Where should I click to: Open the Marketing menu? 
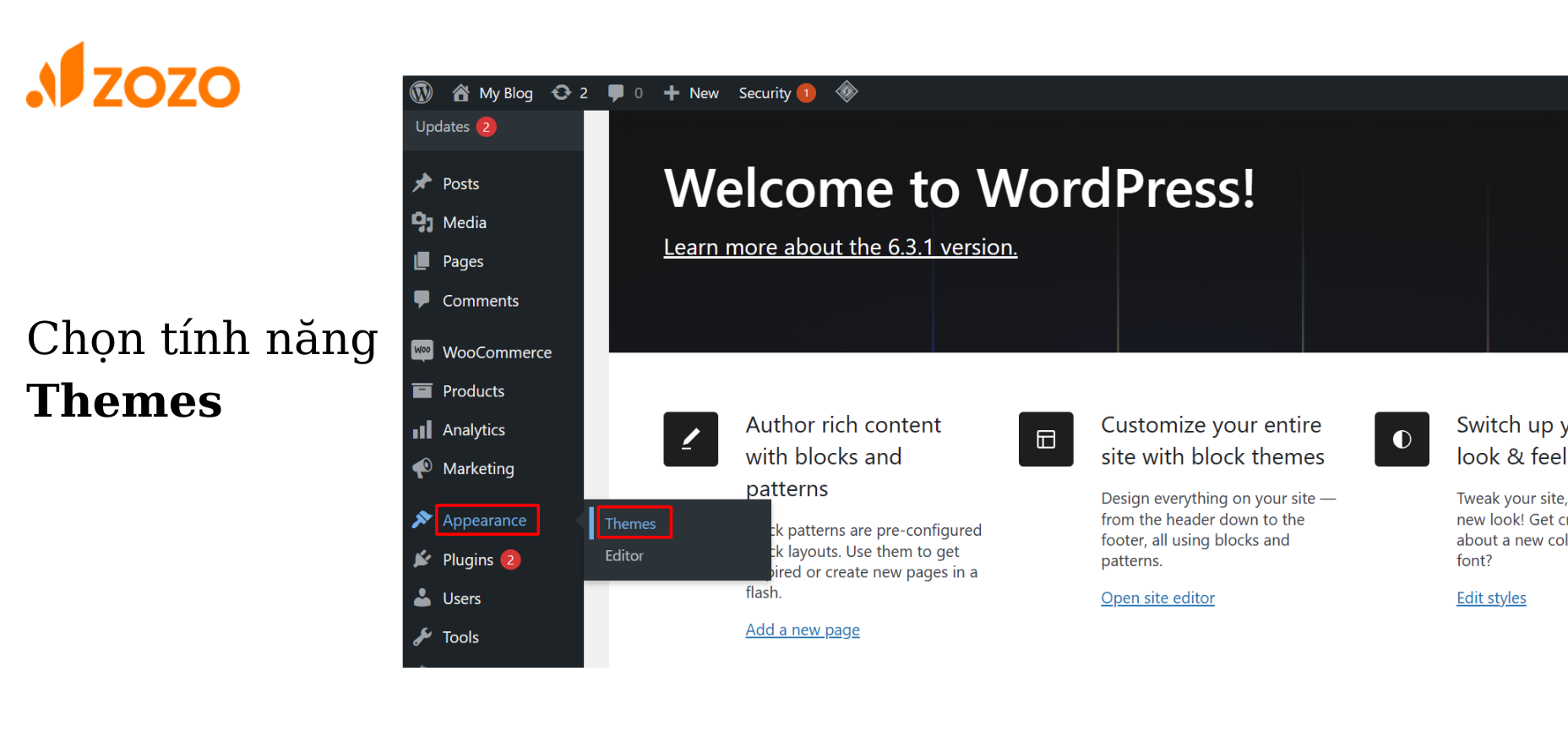click(478, 469)
